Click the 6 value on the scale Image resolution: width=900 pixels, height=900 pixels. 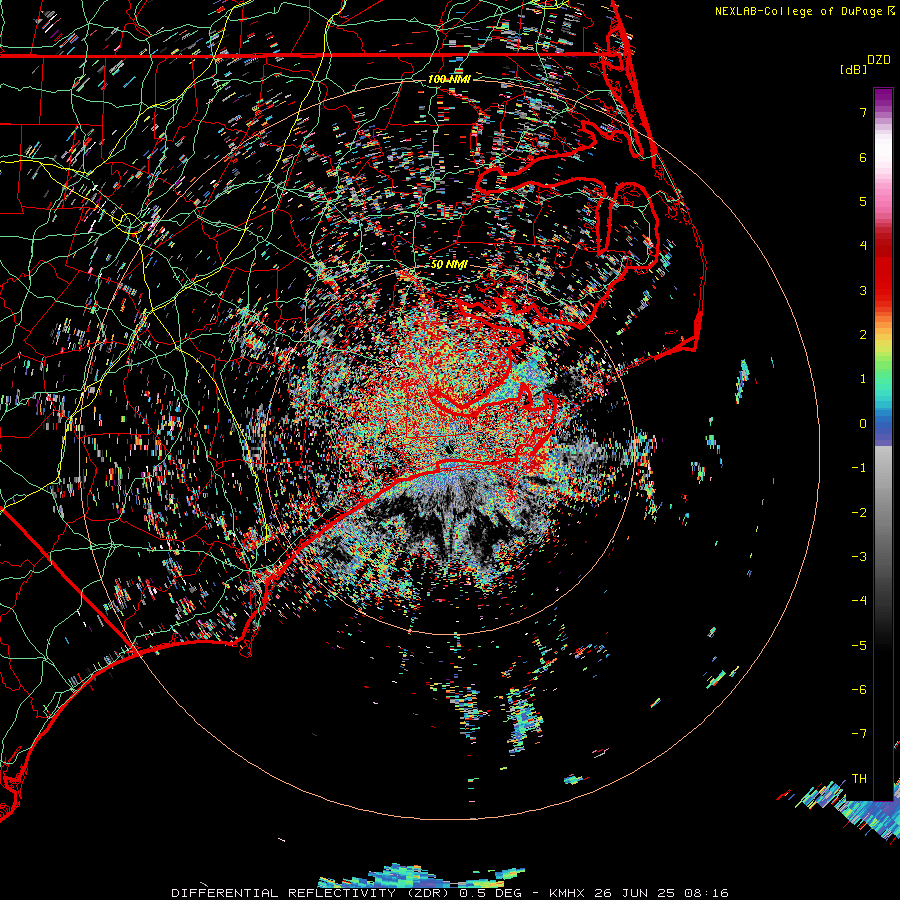[863, 157]
